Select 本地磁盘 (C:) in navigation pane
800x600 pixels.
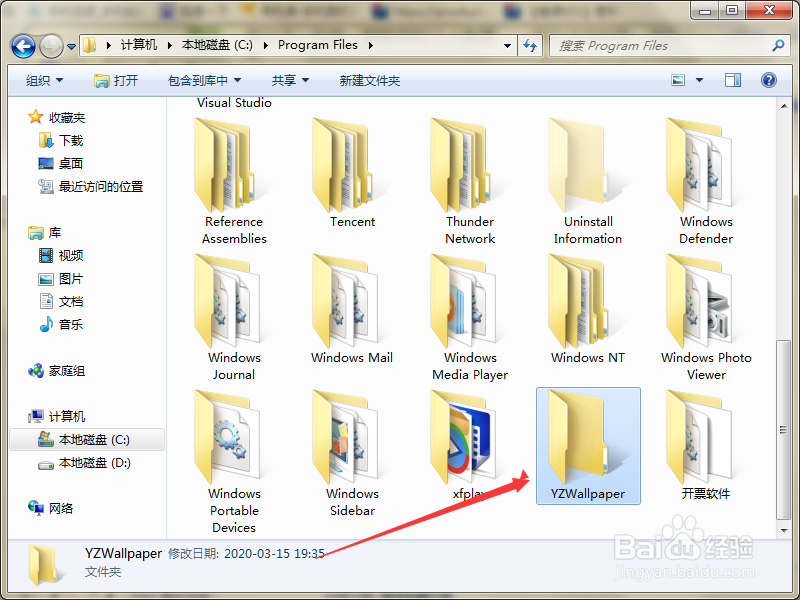pos(87,439)
